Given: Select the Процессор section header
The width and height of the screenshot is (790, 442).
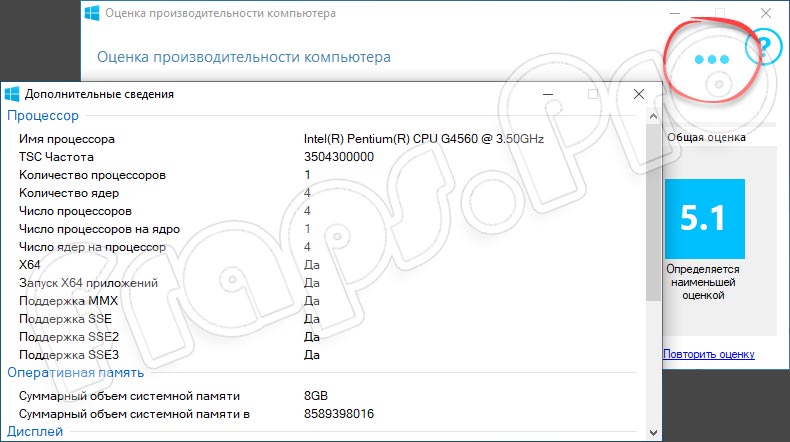Looking at the screenshot, I should (43, 116).
